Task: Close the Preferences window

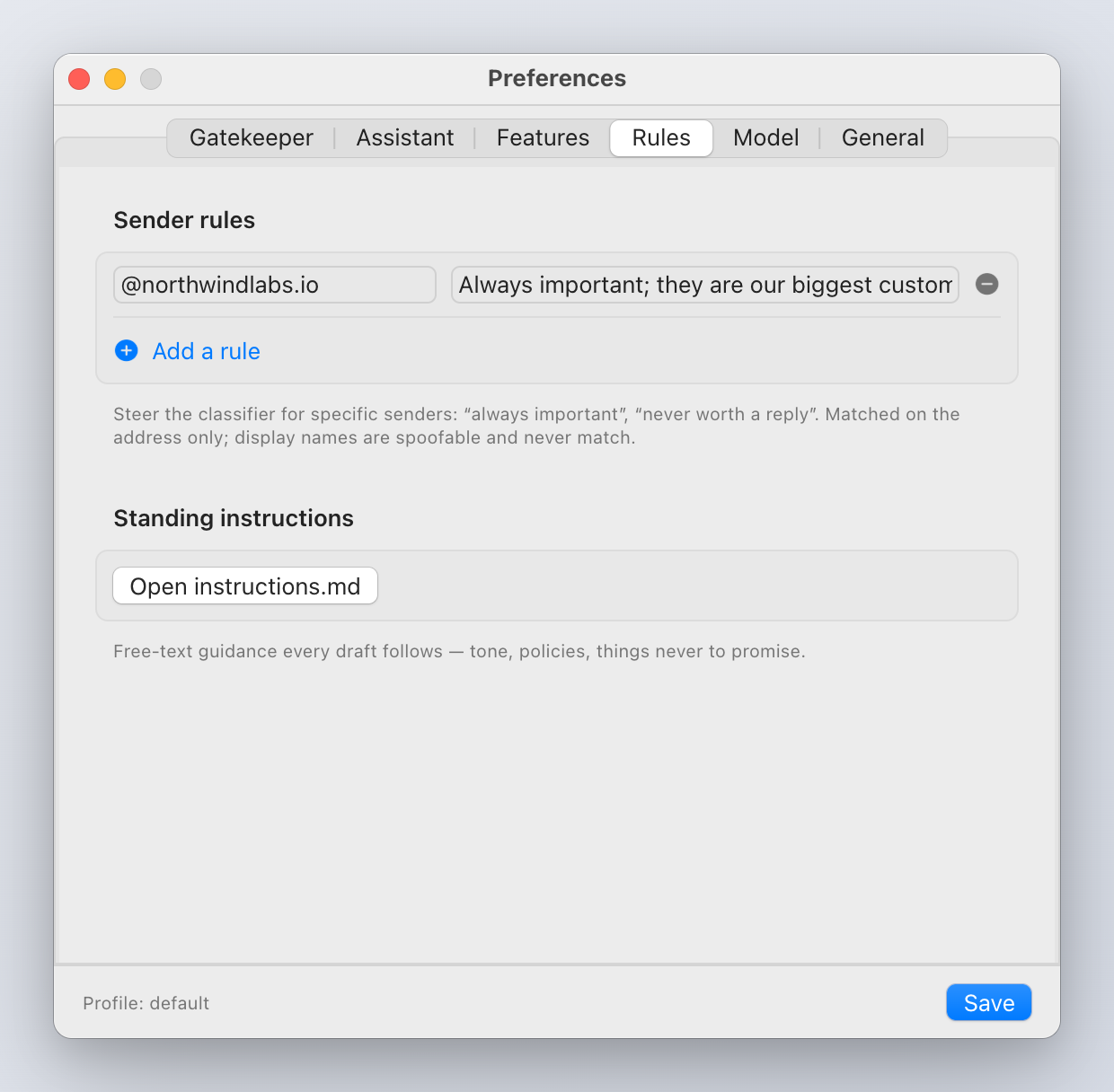Action: tap(79, 79)
